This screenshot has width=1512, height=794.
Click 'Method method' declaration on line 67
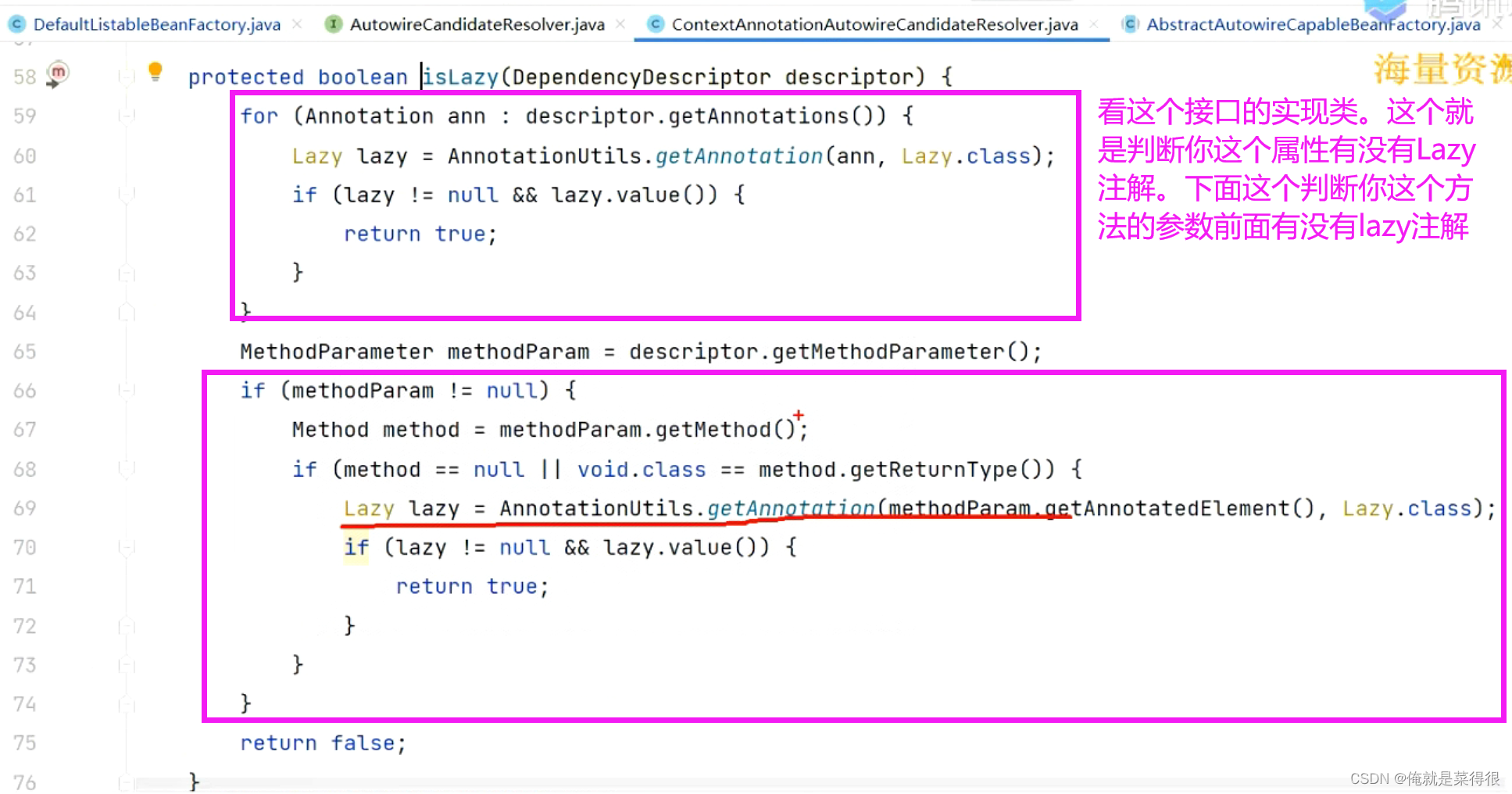point(376,430)
